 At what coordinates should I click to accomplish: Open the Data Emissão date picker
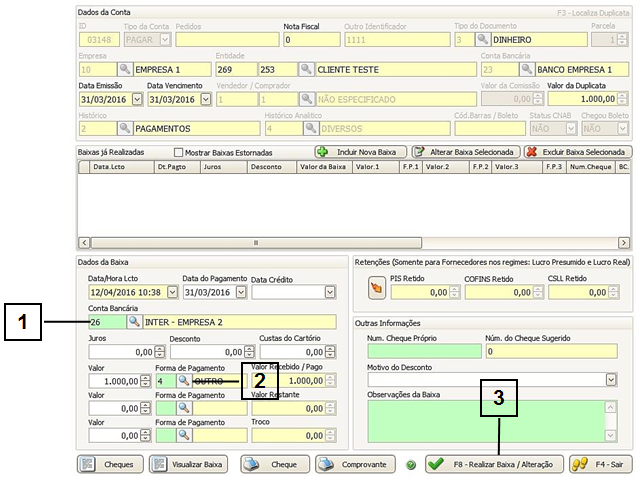[135, 99]
